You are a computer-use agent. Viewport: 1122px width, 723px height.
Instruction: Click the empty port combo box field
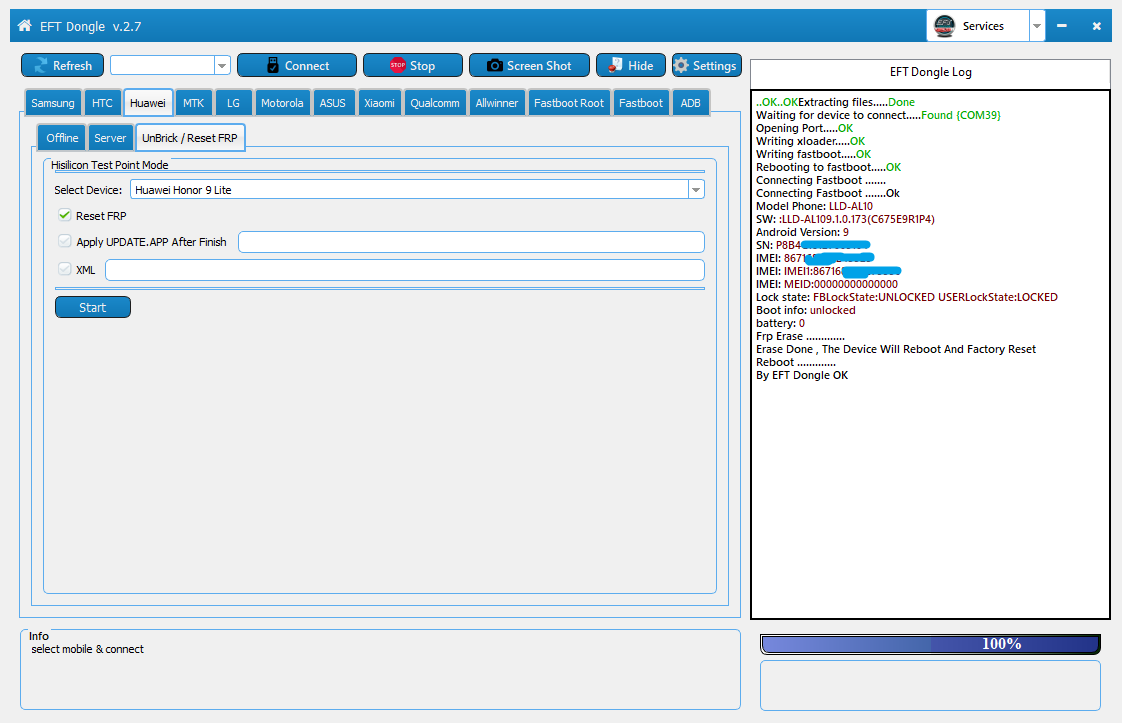(162, 65)
